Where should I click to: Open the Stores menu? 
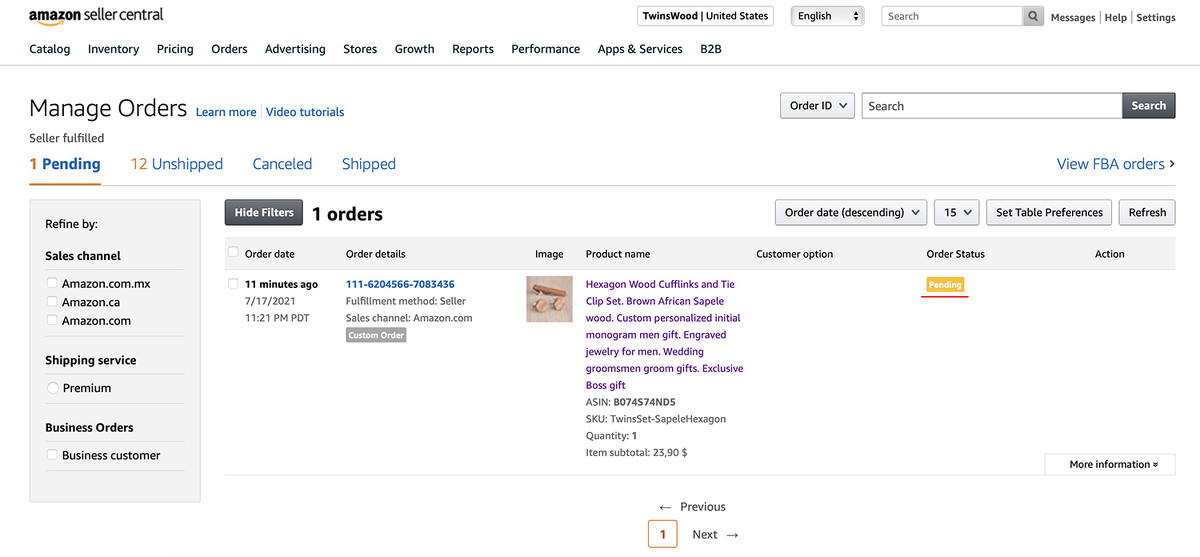360,49
